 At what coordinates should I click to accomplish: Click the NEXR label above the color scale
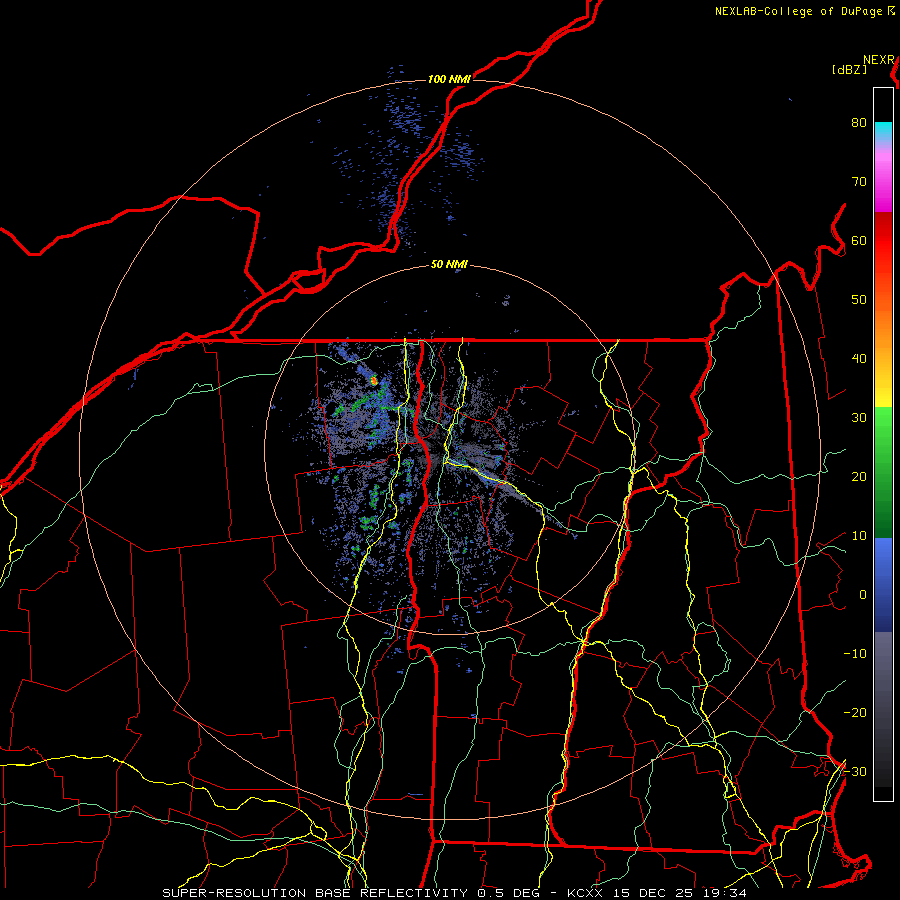[x=879, y=60]
